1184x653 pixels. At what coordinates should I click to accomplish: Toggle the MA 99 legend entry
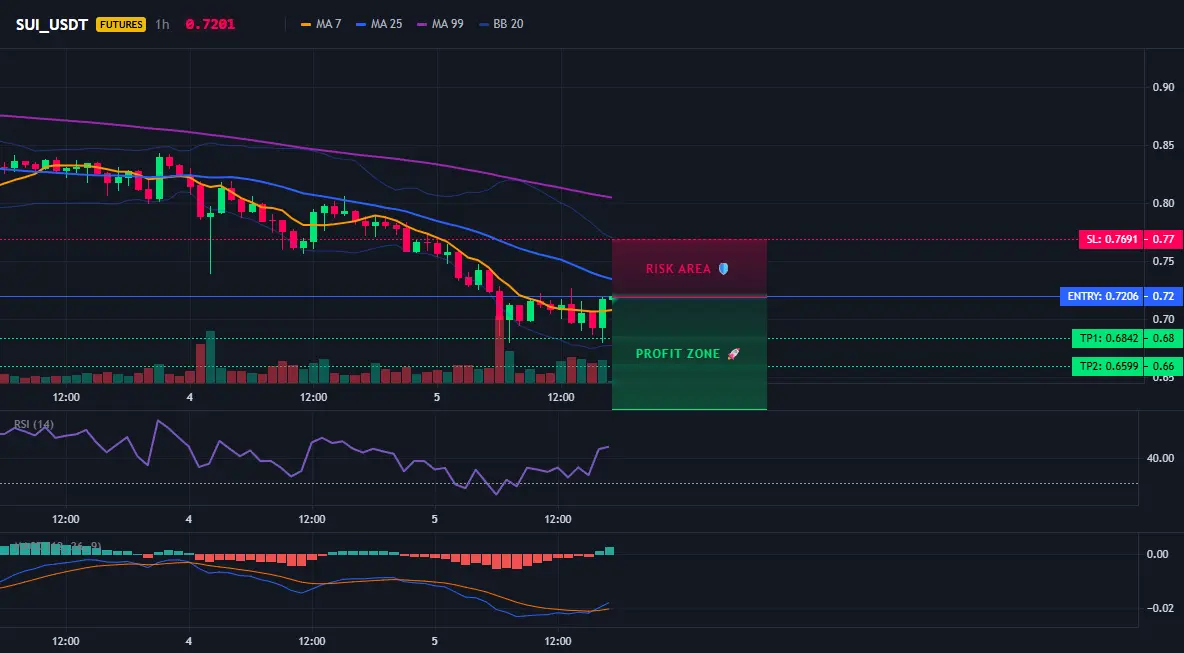[439, 24]
